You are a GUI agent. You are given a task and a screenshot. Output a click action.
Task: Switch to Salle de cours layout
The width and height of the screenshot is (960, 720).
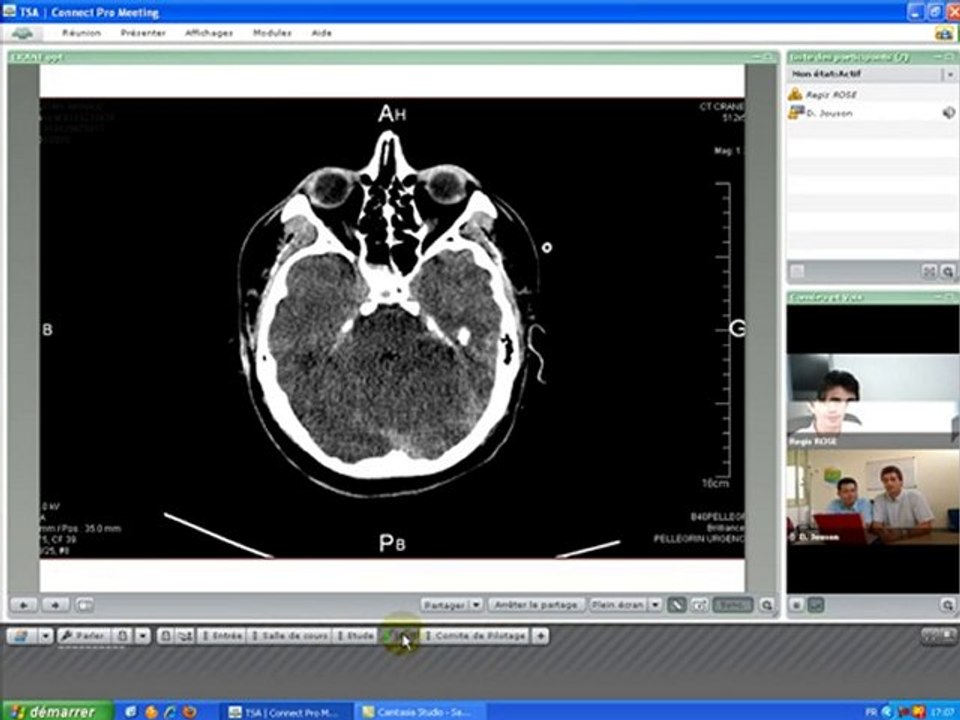click(290, 636)
